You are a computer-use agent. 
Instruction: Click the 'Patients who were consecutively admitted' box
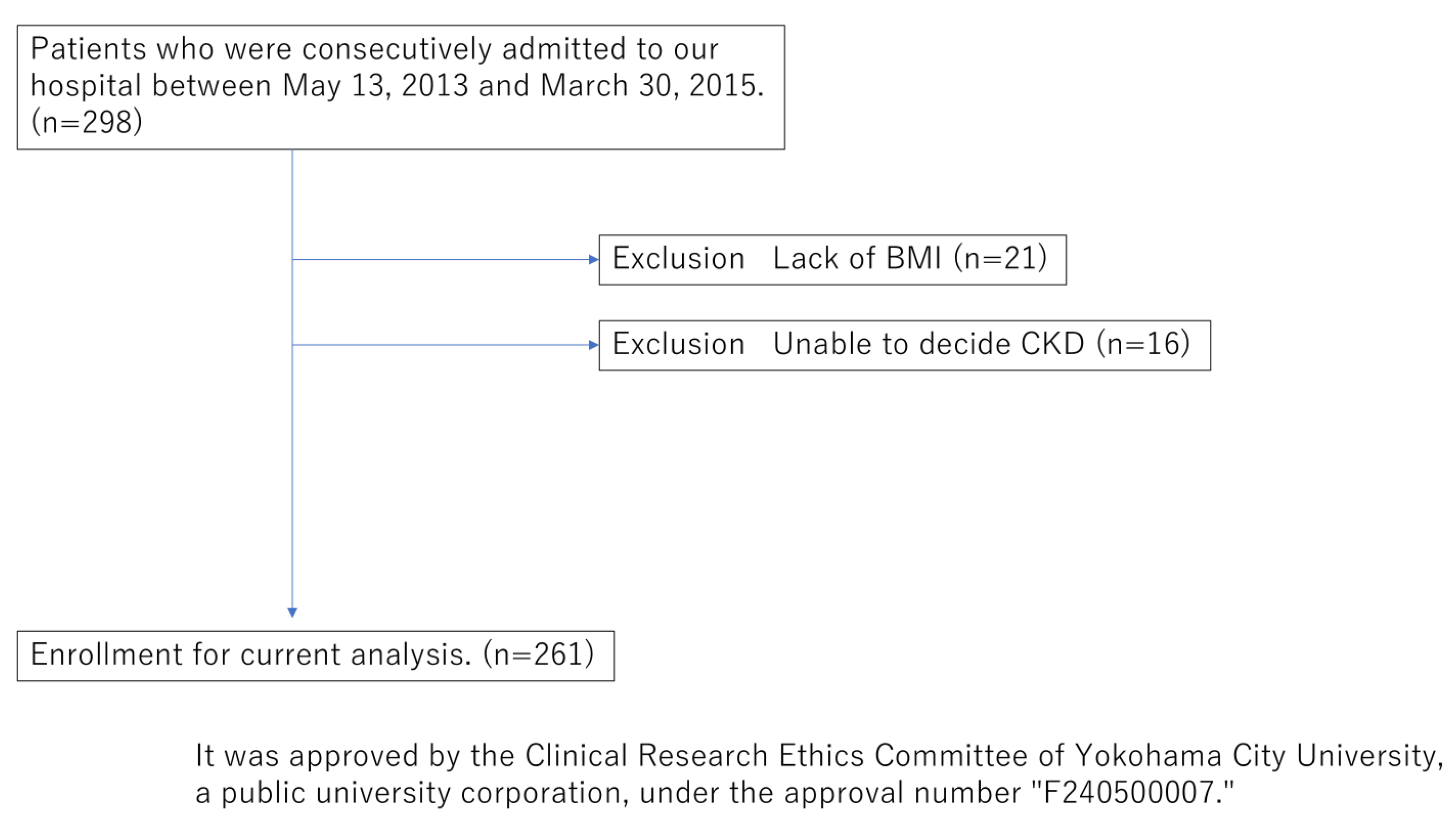(400, 87)
